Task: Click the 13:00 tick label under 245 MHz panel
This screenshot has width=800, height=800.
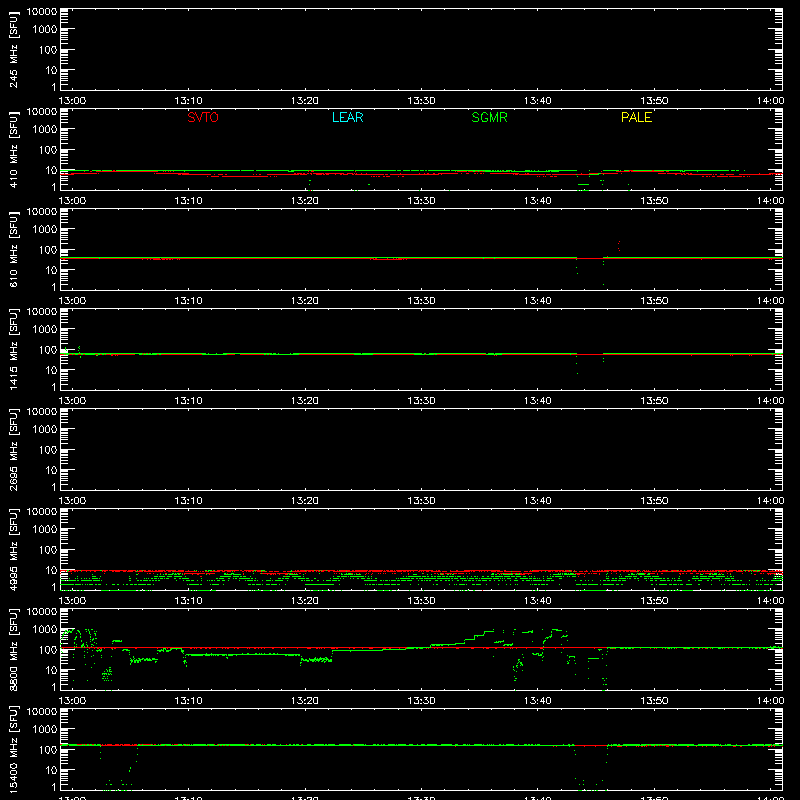Action: pyautogui.click(x=72, y=101)
